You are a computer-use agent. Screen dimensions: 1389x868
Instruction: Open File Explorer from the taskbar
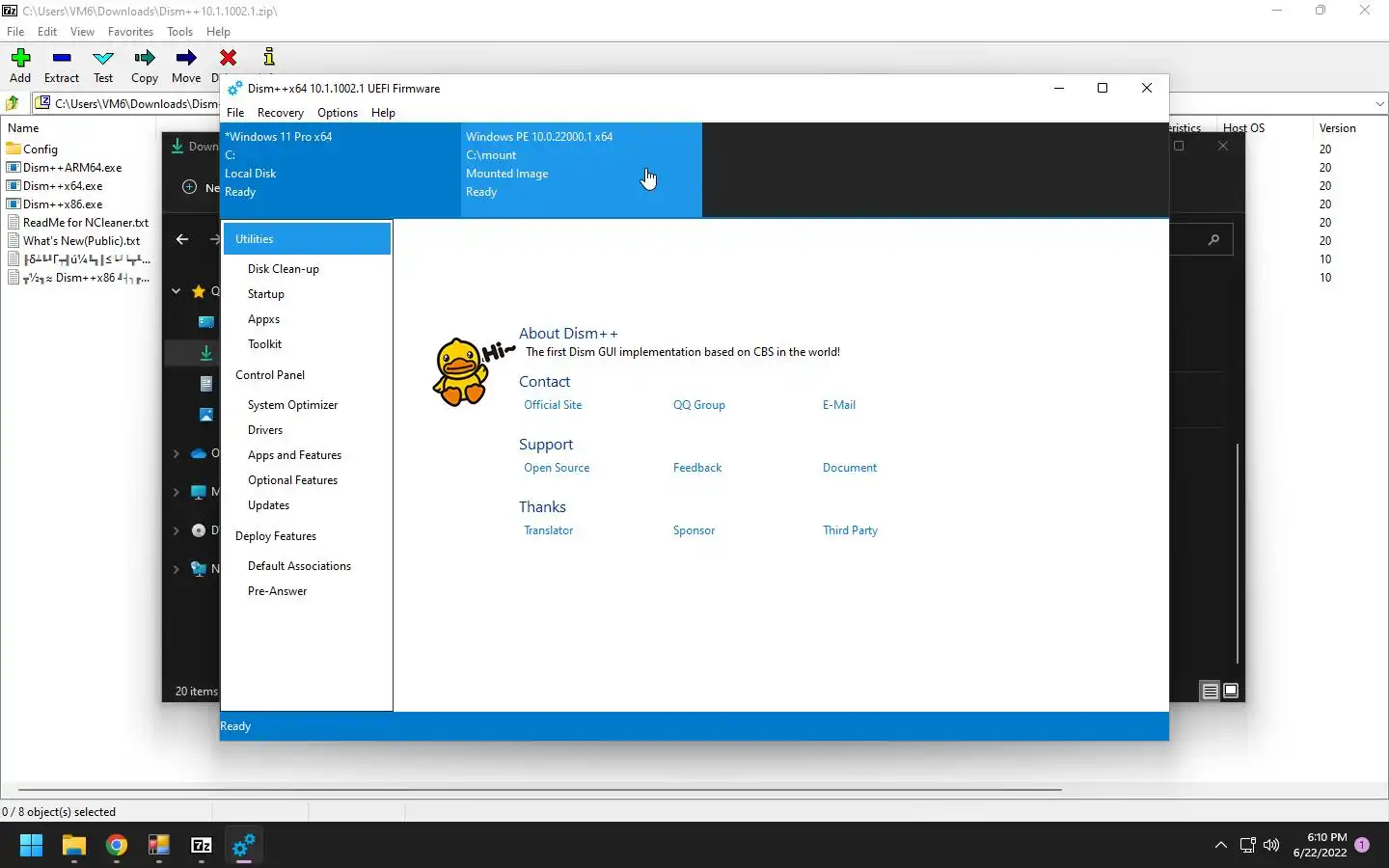74,846
